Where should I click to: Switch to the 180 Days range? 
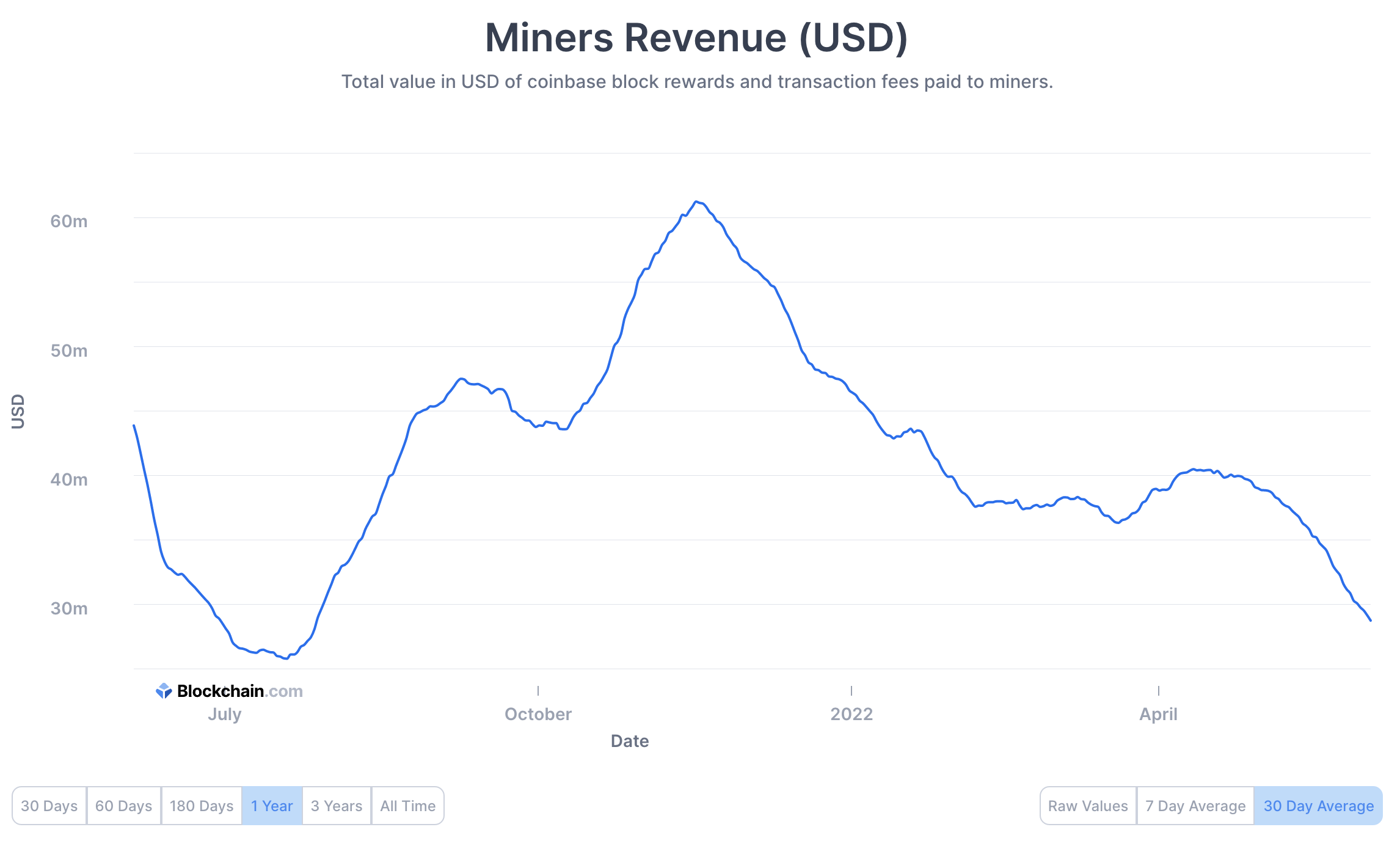click(x=202, y=806)
